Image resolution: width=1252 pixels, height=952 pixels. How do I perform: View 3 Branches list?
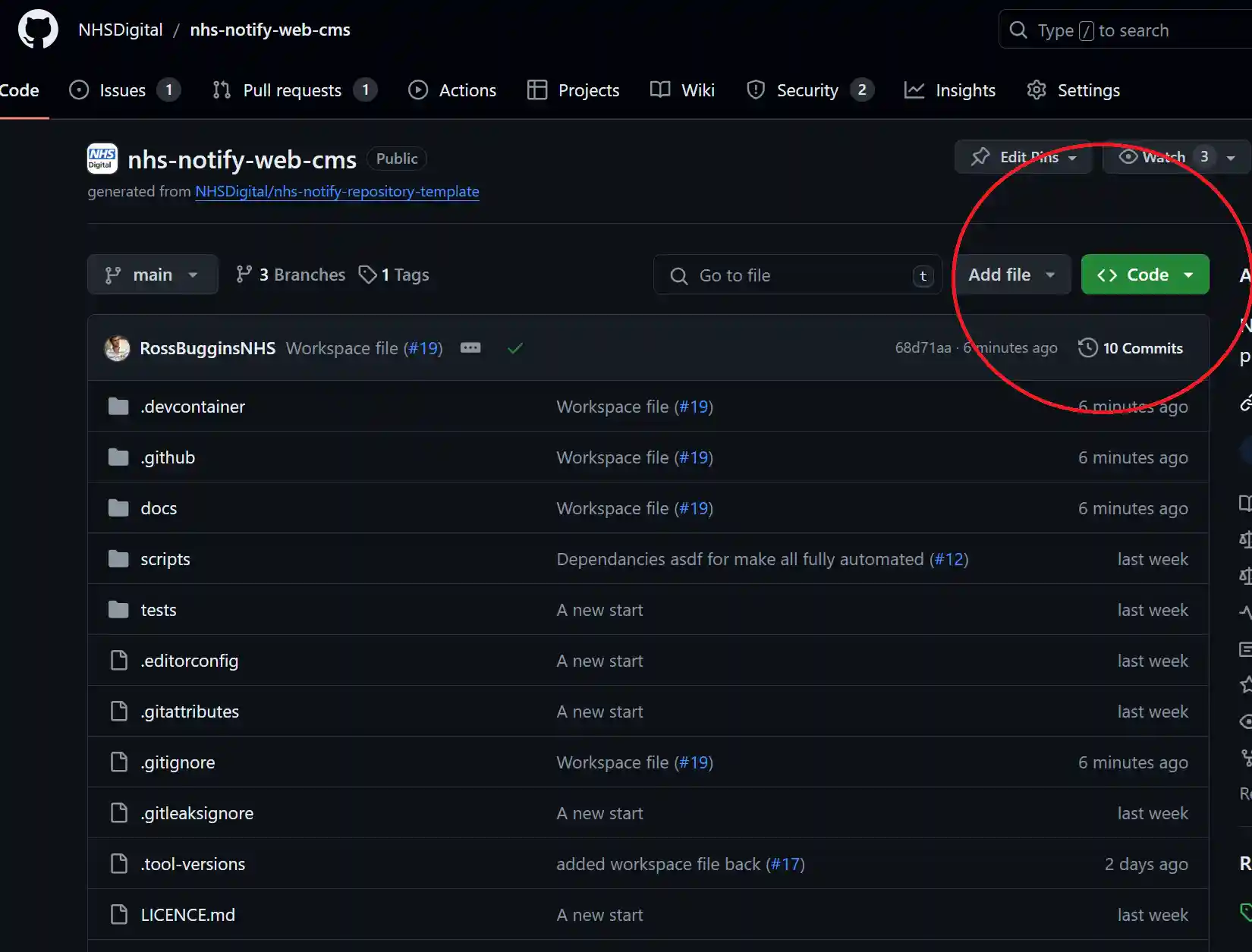291,275
